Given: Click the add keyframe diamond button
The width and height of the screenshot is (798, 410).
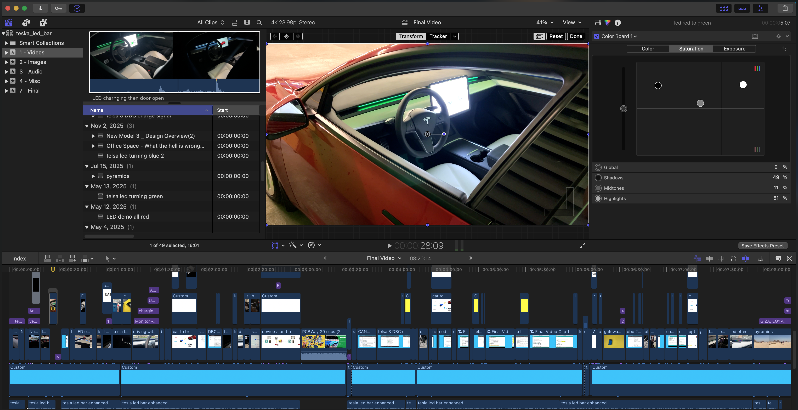Looking at the screenshot, I should (287, 36).
